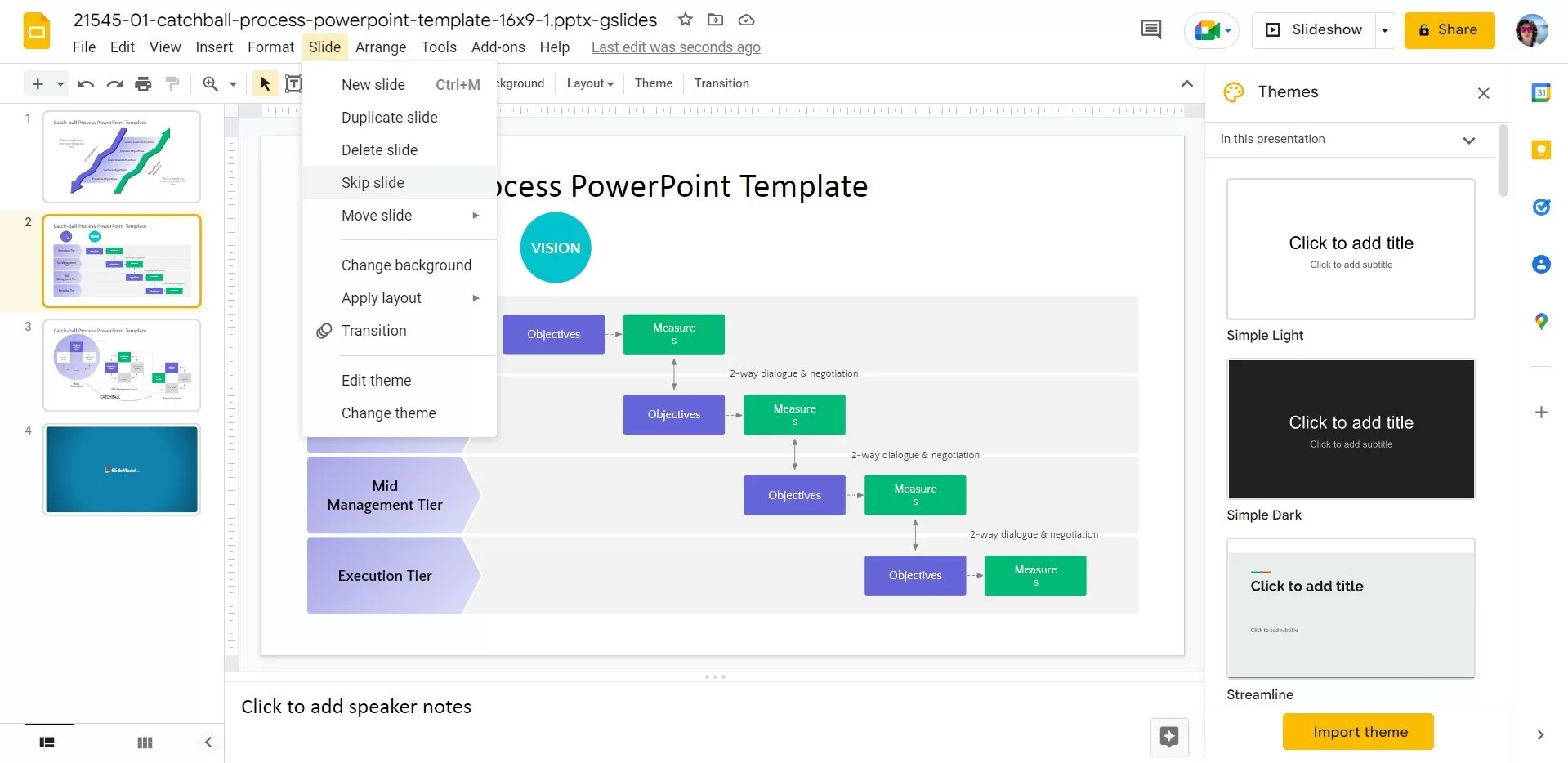Select the Paint format tool
The height and width of the screenshot is (763, 1568).
tap(172, 83)
